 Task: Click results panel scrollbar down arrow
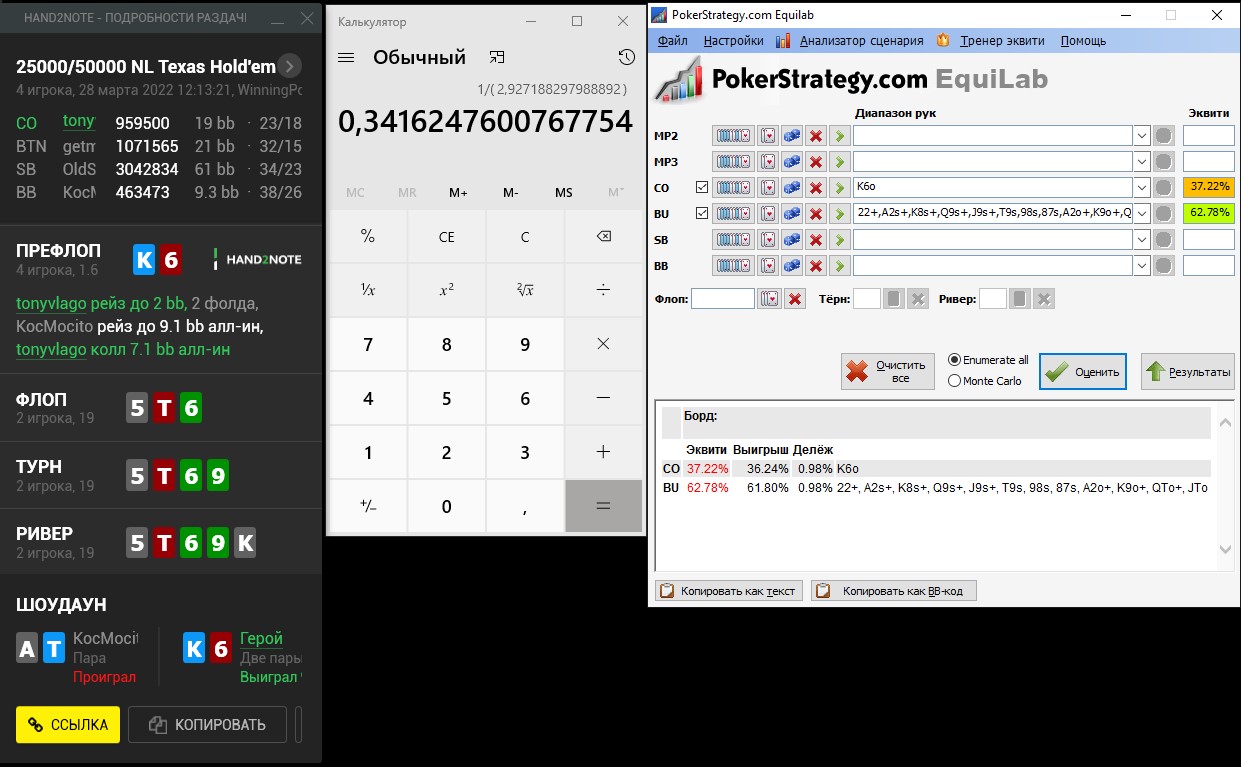(x=1226, y=549)
